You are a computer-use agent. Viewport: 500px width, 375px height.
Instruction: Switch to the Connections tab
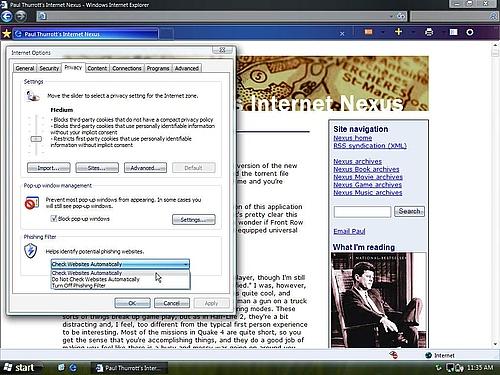click(127, 68)
